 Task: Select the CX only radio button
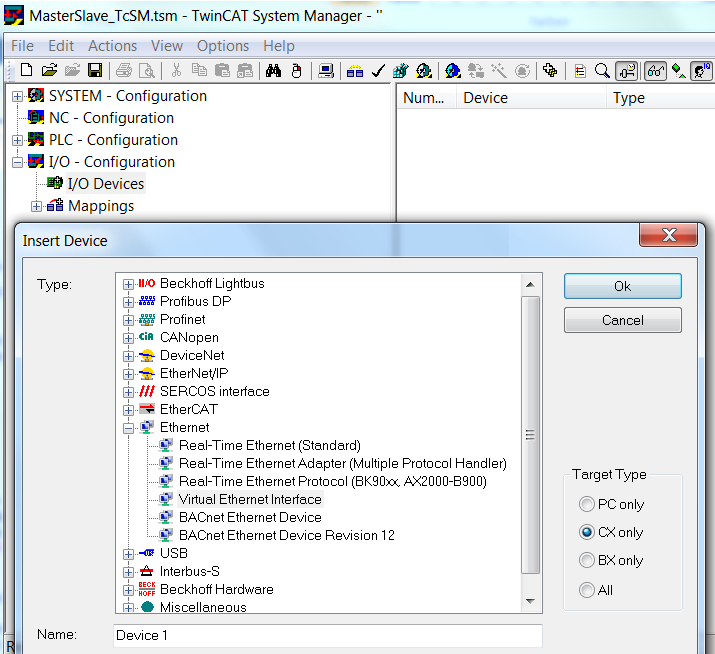click(586, 532)
